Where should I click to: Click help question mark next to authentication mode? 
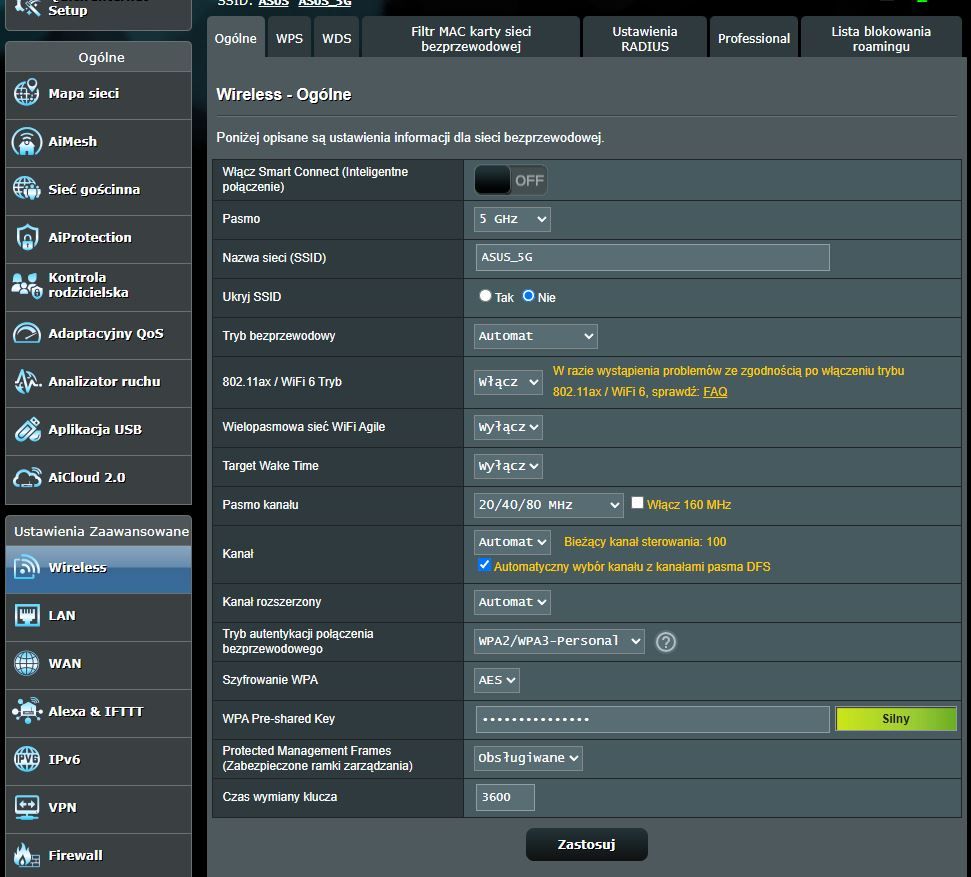coord(666,642)
